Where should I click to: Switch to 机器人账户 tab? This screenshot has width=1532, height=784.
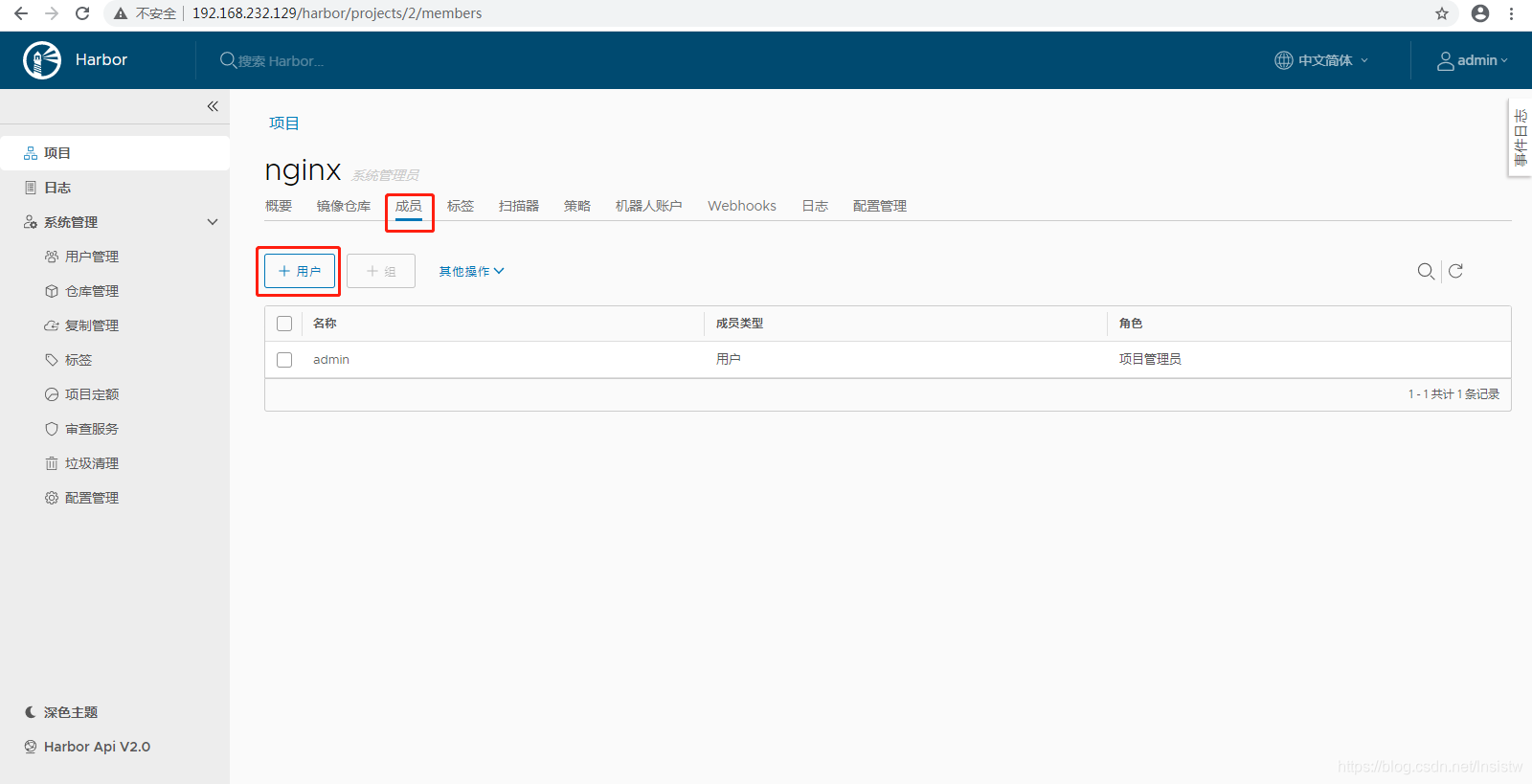tap(649, 206)
